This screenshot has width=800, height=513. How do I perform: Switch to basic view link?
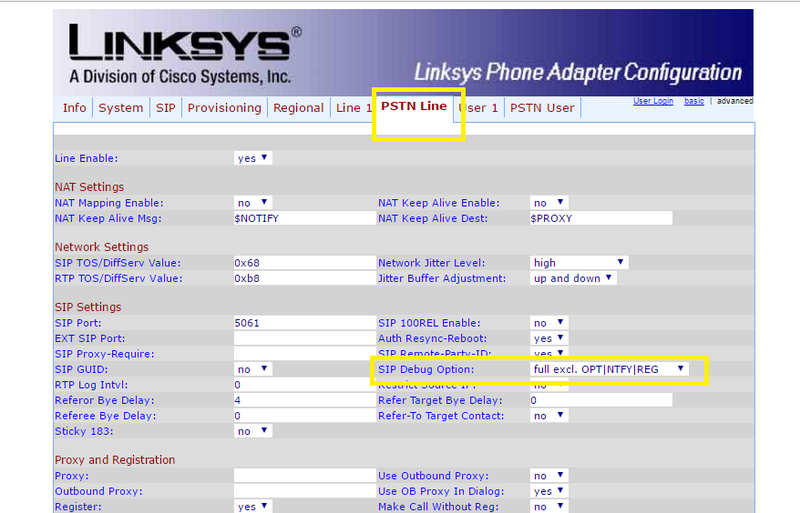click(694, 101)
